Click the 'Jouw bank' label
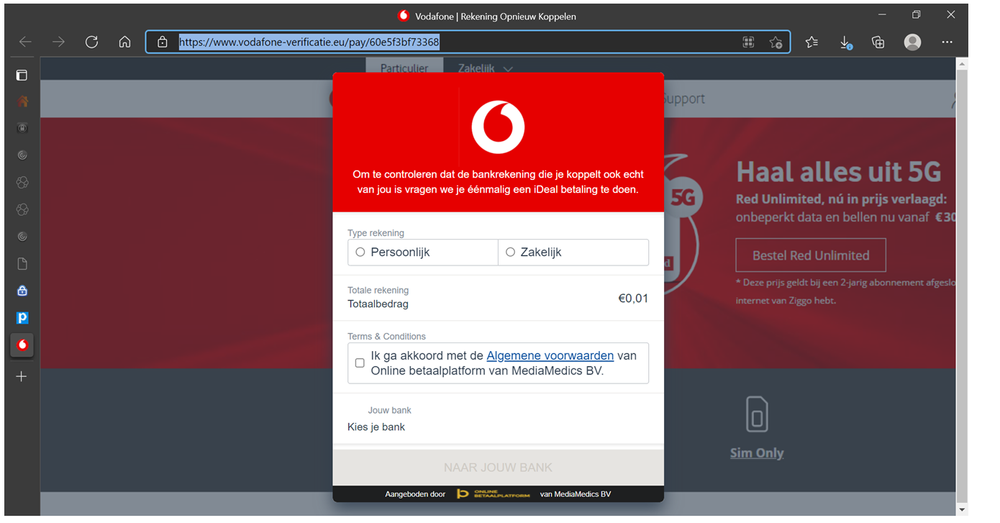 click(390, 410)
